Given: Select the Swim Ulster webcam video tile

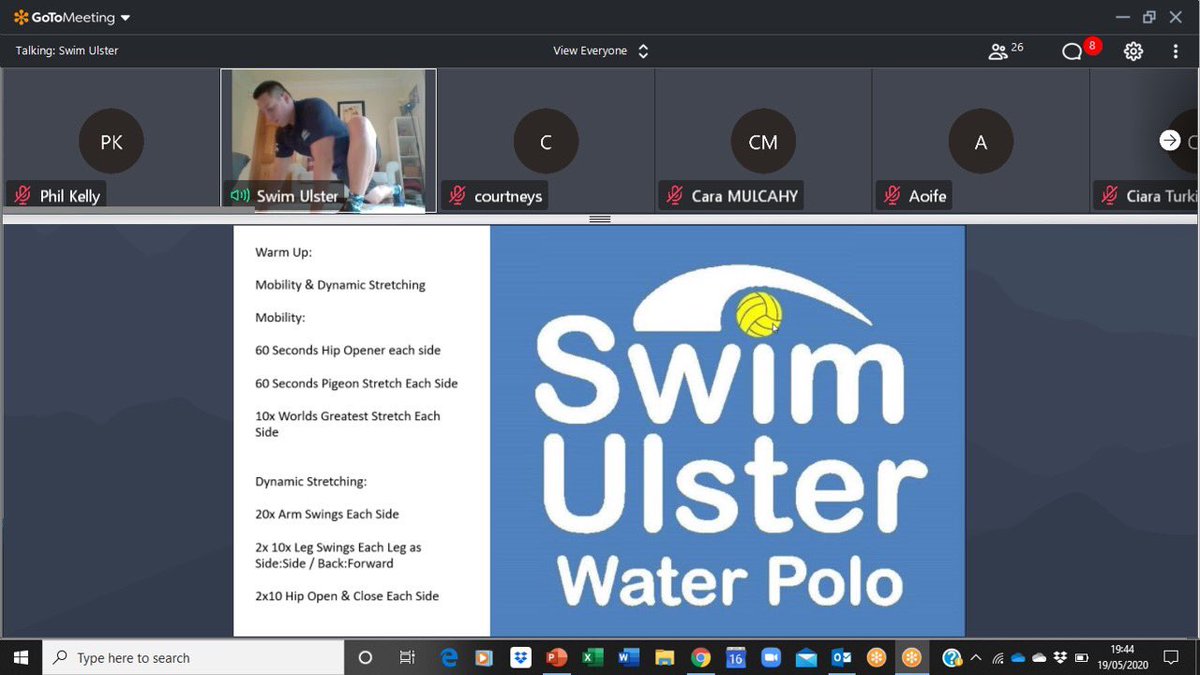Looking at the screenshot, I should 328,140.
